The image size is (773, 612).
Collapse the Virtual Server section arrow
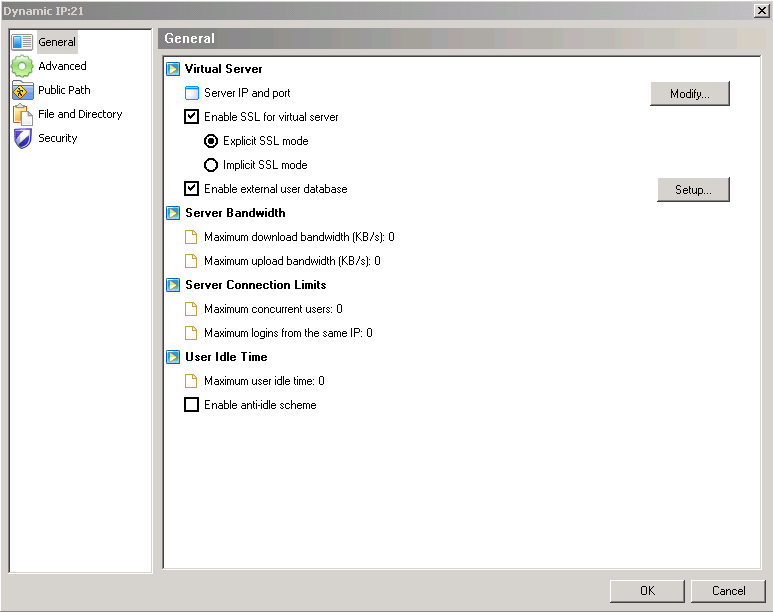[x=173, y=69]
